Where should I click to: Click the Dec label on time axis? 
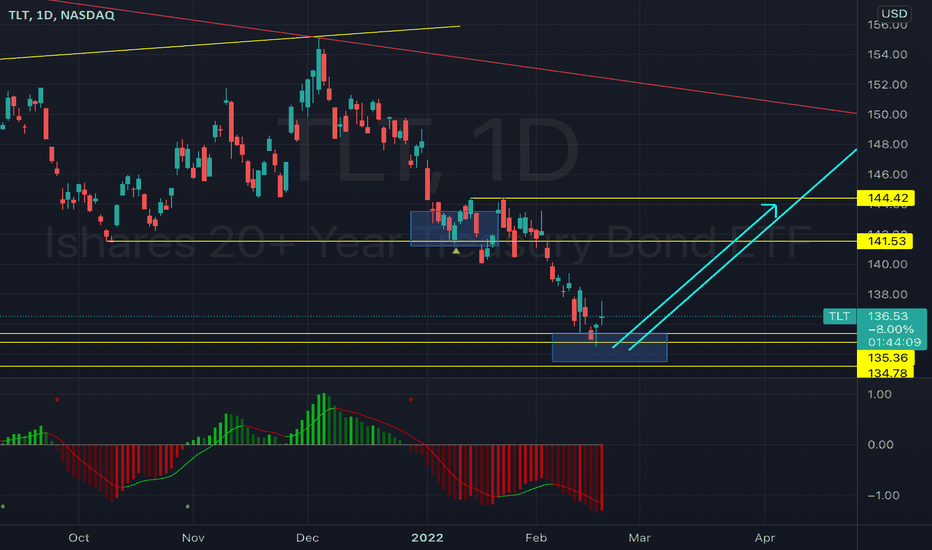pyautogui.click(x=307, y=538)
